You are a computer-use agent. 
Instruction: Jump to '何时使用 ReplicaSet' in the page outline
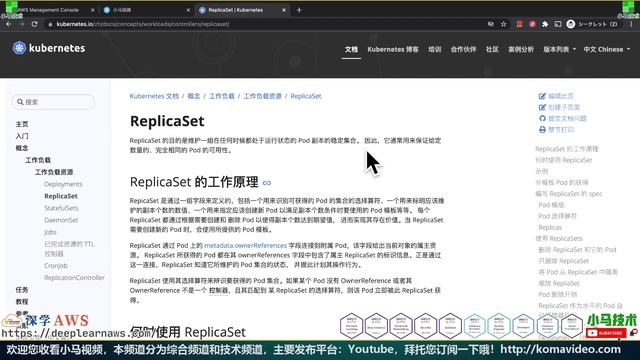tap(563, 160)
